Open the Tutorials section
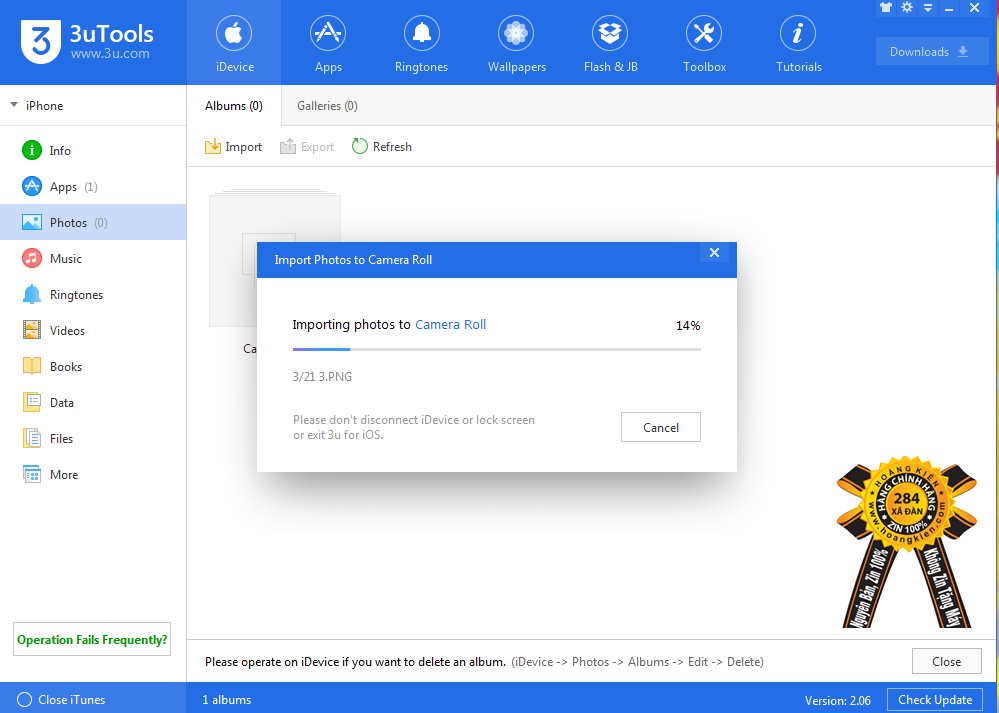 [x=798, y=43]
